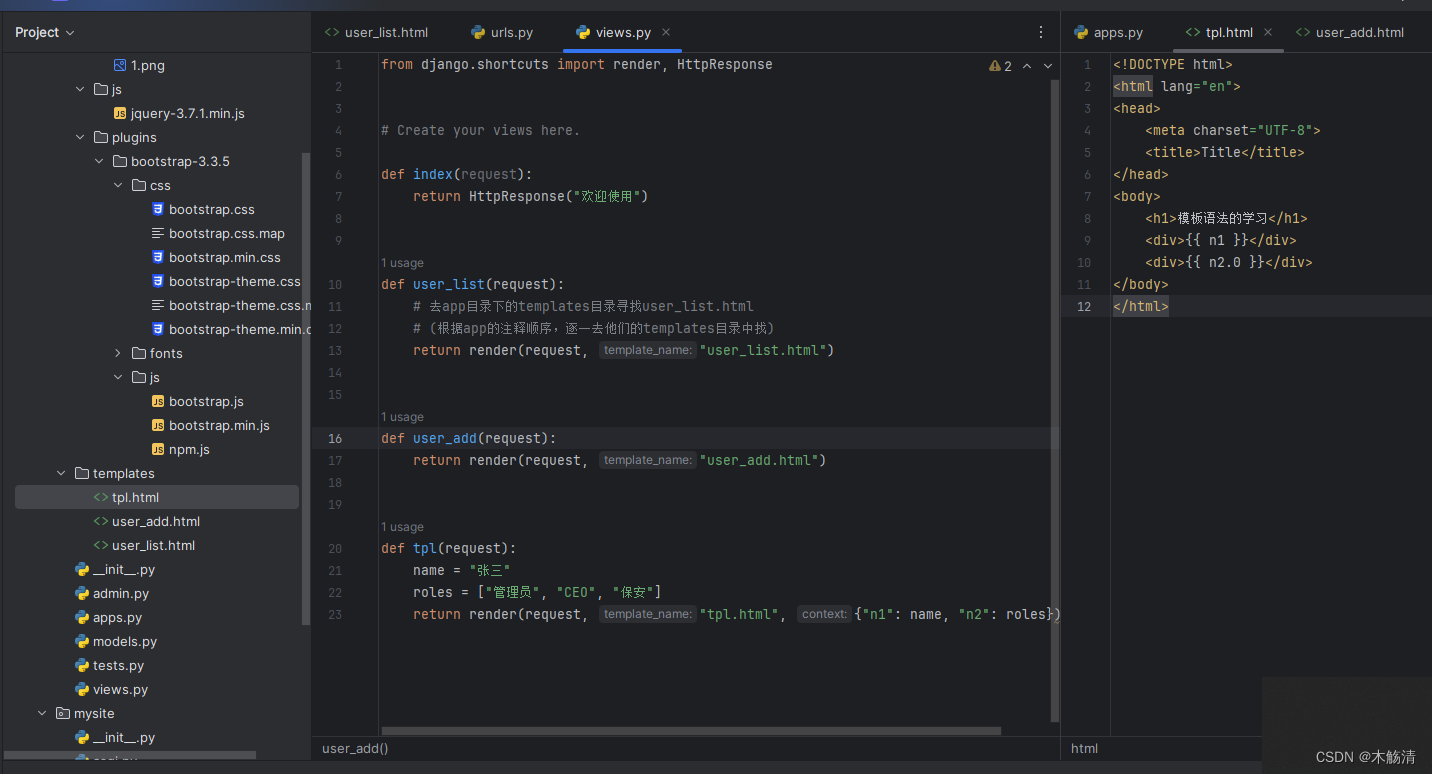Jump to next highlighted error arrow

(x=1048, y=66)
